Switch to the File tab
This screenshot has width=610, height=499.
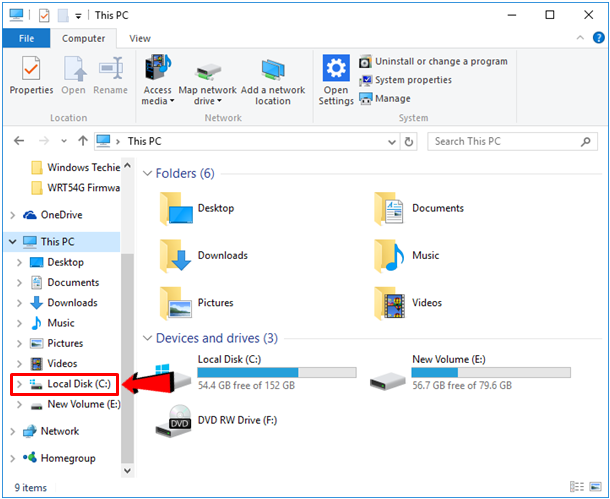[x=26, y=39]
